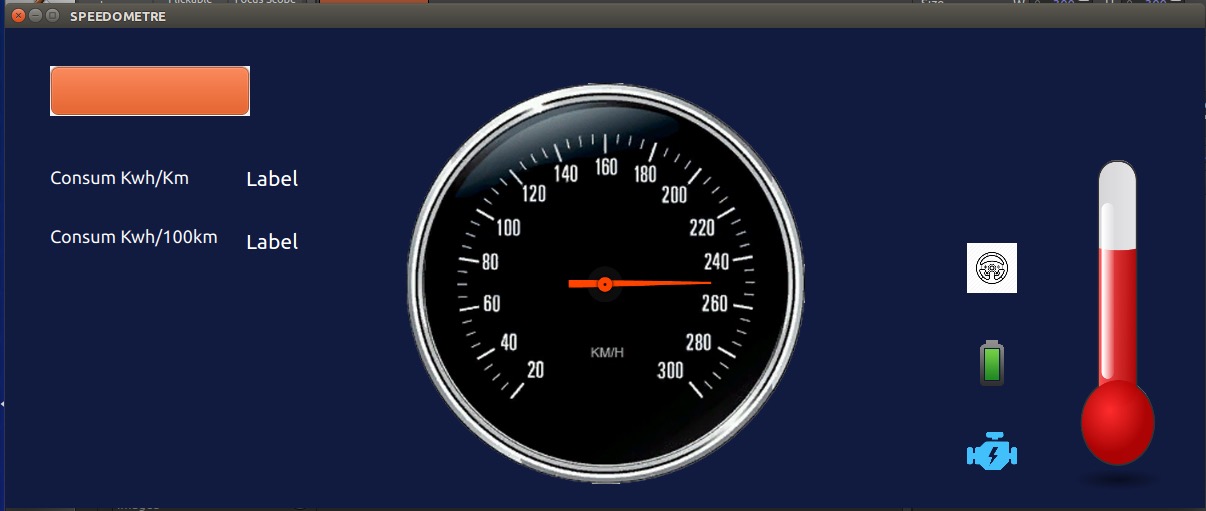Click the blue engine warning icon
Screen dimensions: 1206x511
tap(992, 453)
